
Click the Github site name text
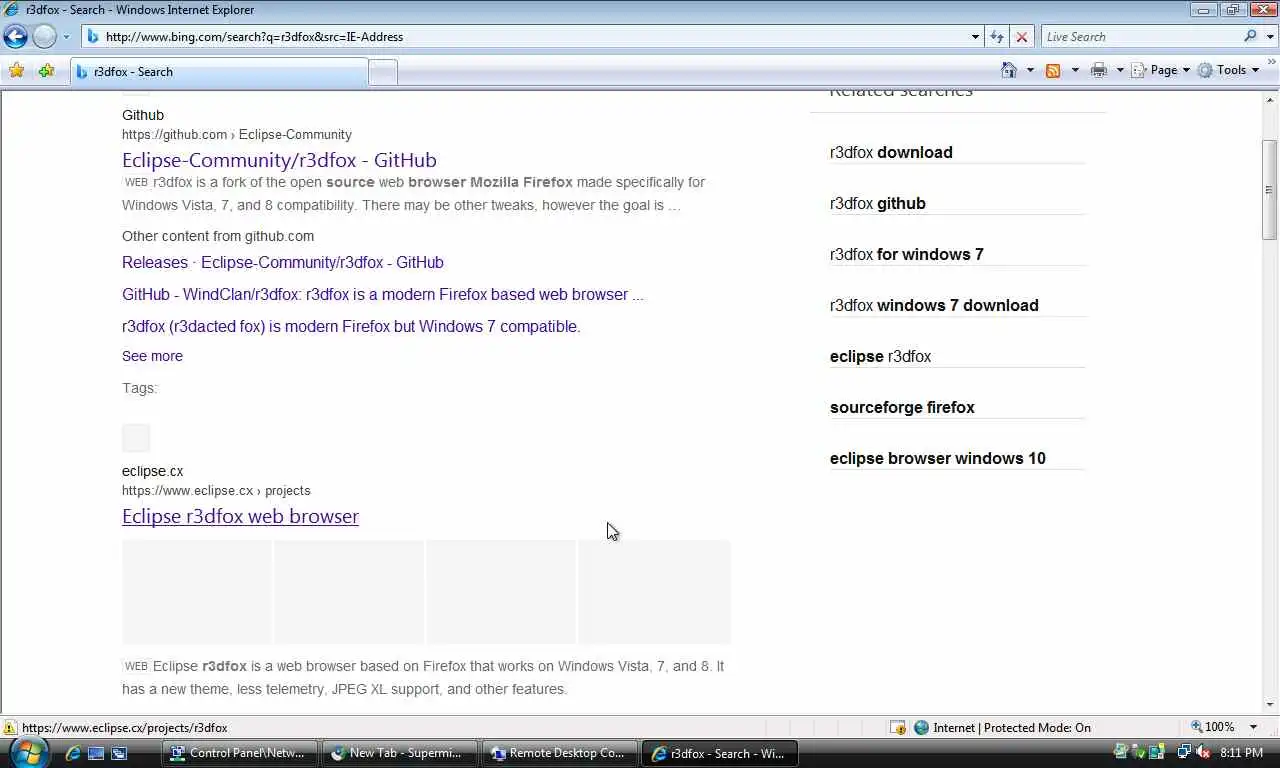(x=143, y=115)
